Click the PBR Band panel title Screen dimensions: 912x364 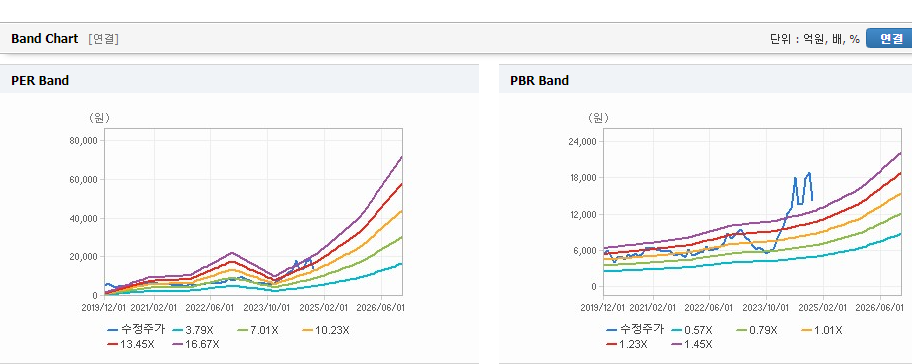pos(539,81)
